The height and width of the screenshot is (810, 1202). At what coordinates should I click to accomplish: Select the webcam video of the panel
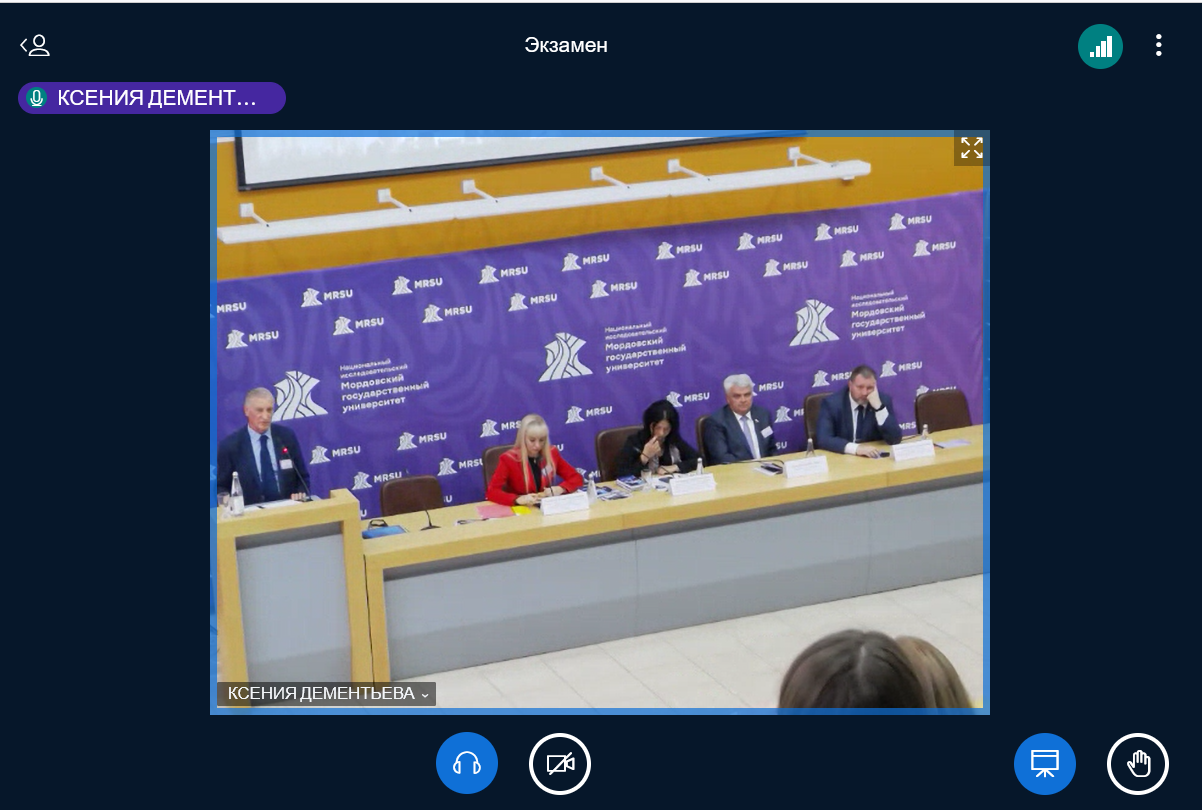pos(600,422)
